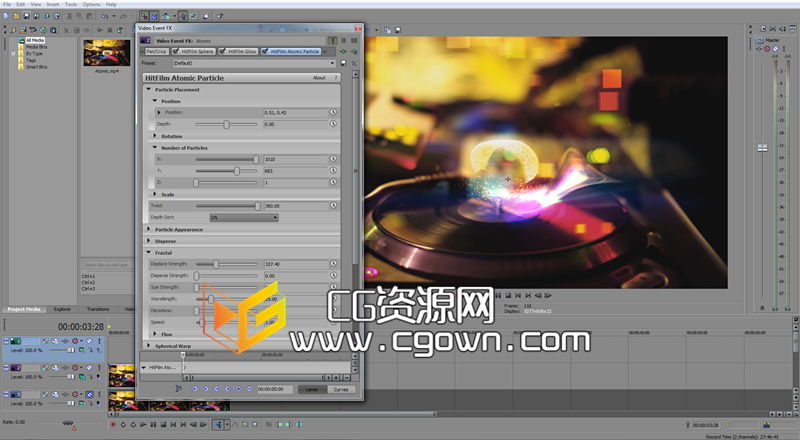Viewport: 800px width, 440px height.
Task: Open the Options menu
Action: click(x=91, y=4)
